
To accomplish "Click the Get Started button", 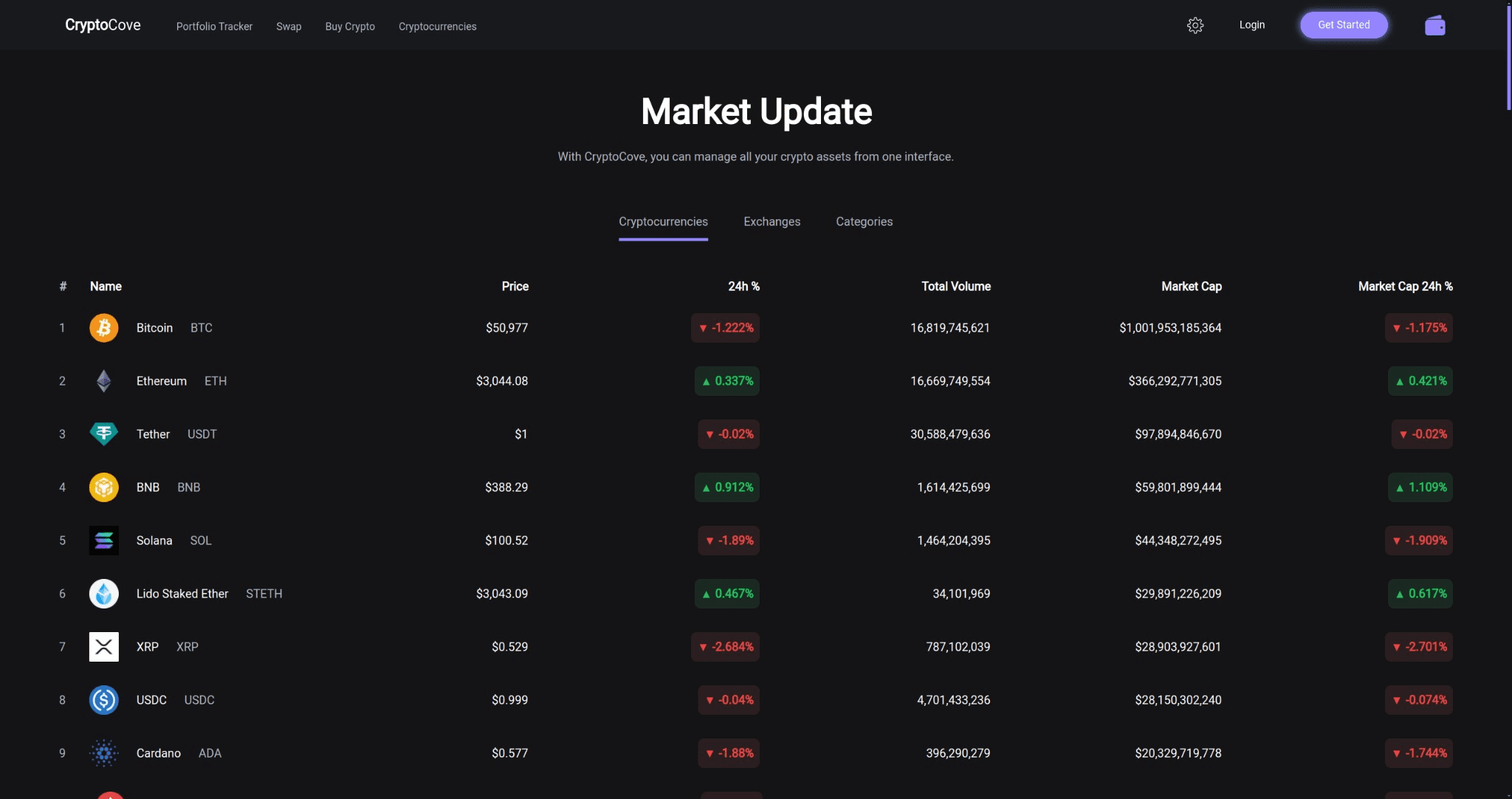I will [x=1344, y=24].
